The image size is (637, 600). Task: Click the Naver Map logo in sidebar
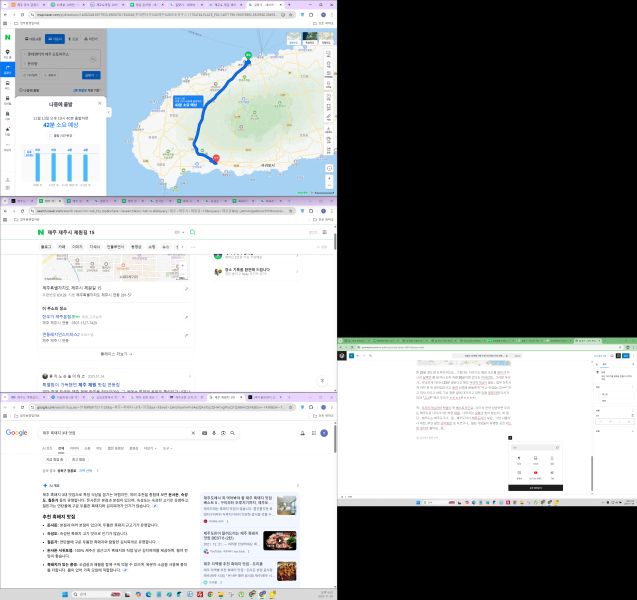tap(7, 37)
